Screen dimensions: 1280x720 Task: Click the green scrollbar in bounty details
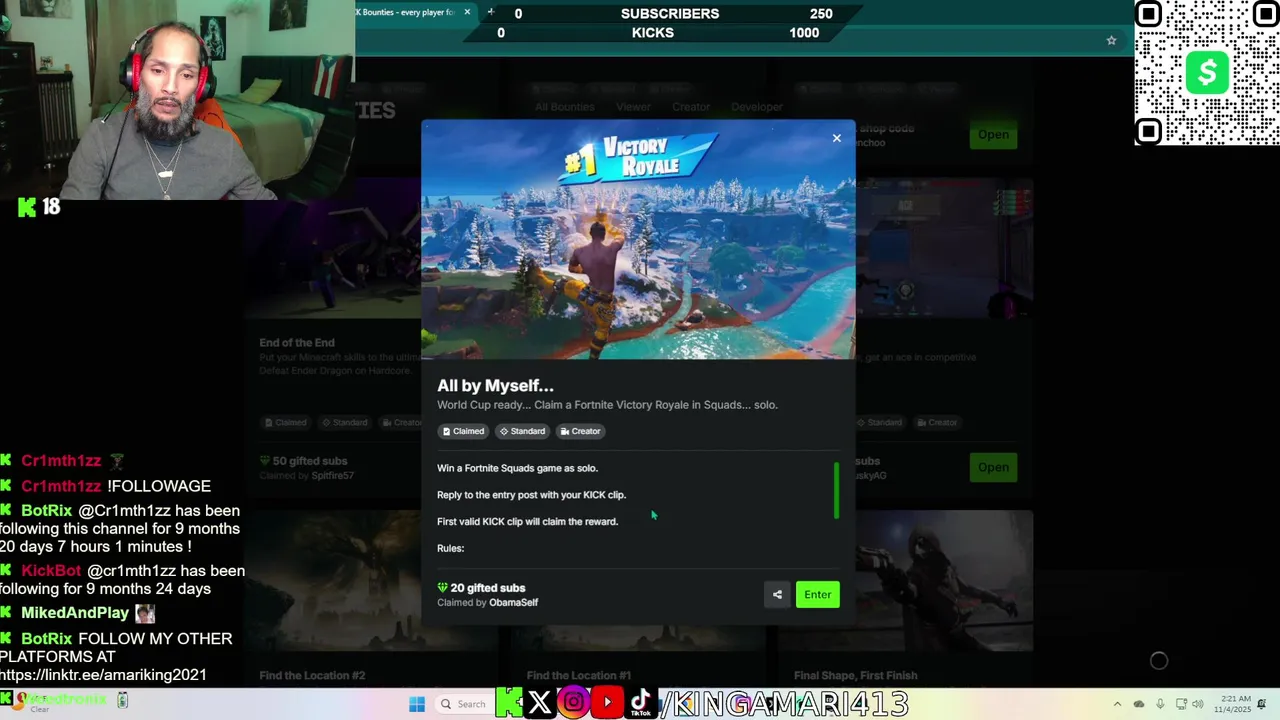click(x=836, y=490)
